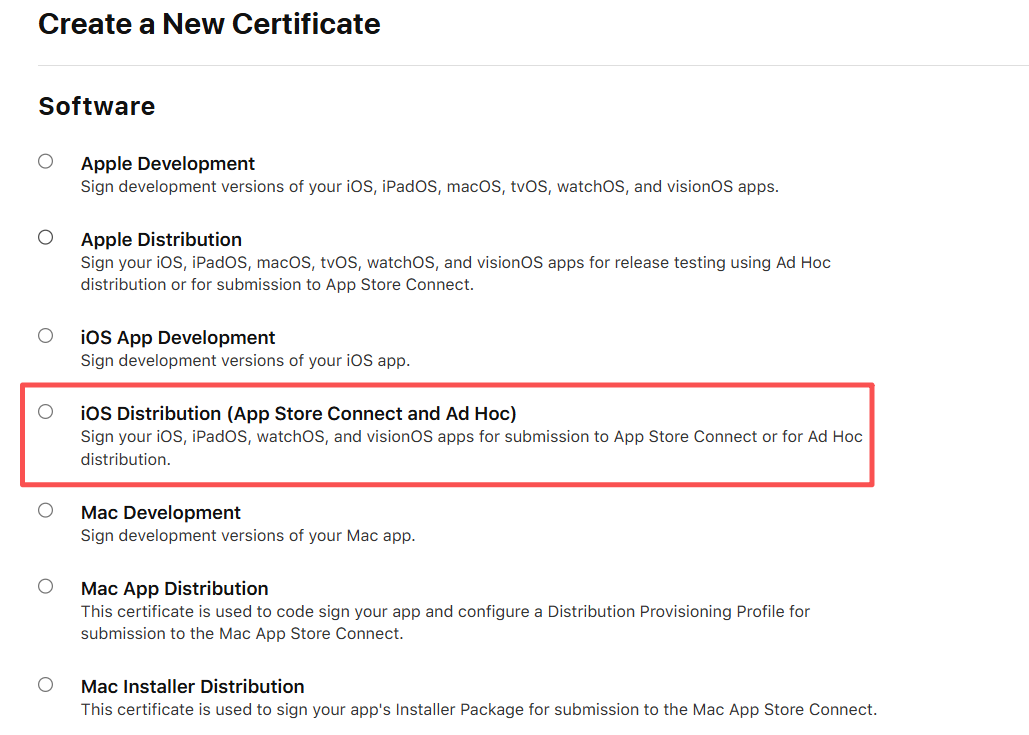Enable the iOS Distribution radio button

[x=46, y=411]
